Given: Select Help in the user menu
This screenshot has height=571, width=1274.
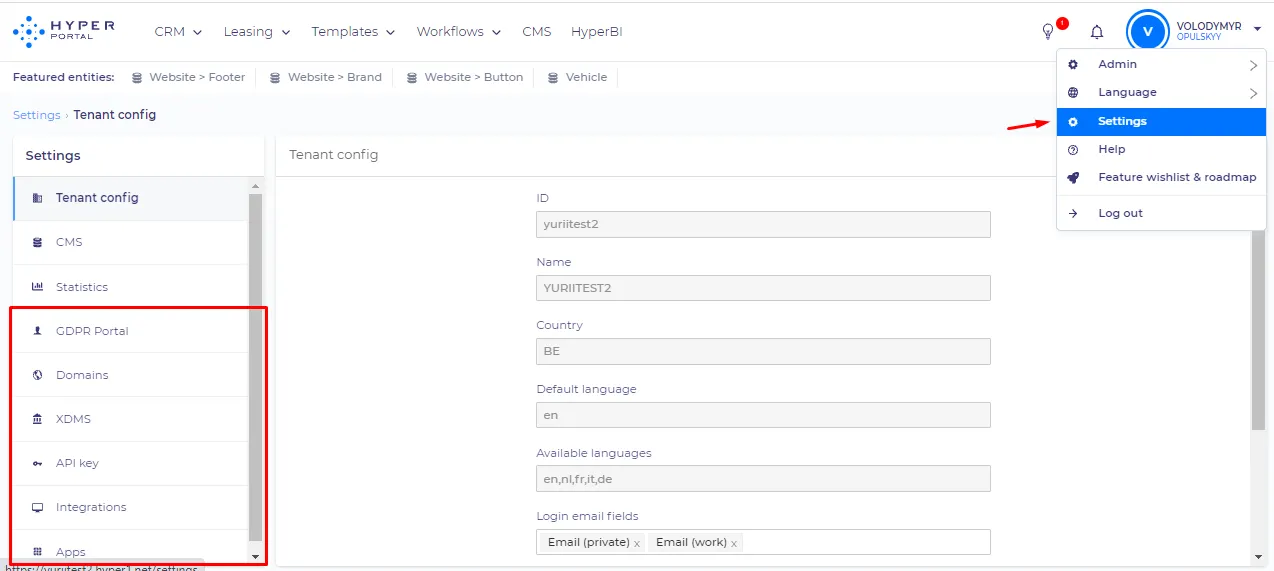Looking at the screenshot, I should pos(1161,149).
